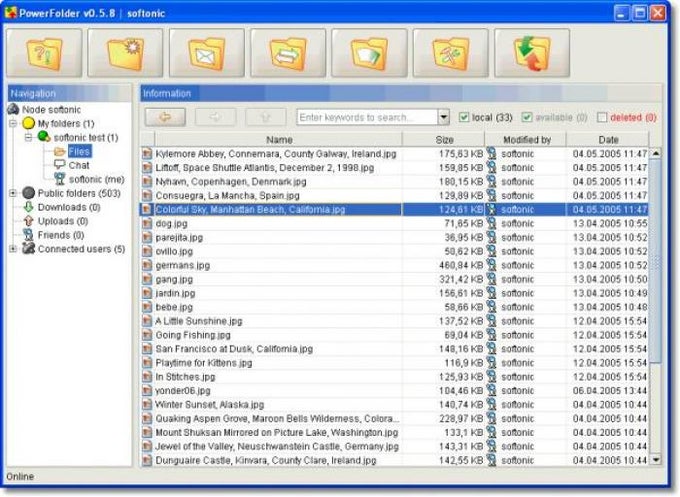Select Connected users (5) tree item
680x497 pixels.
(82, 249)
